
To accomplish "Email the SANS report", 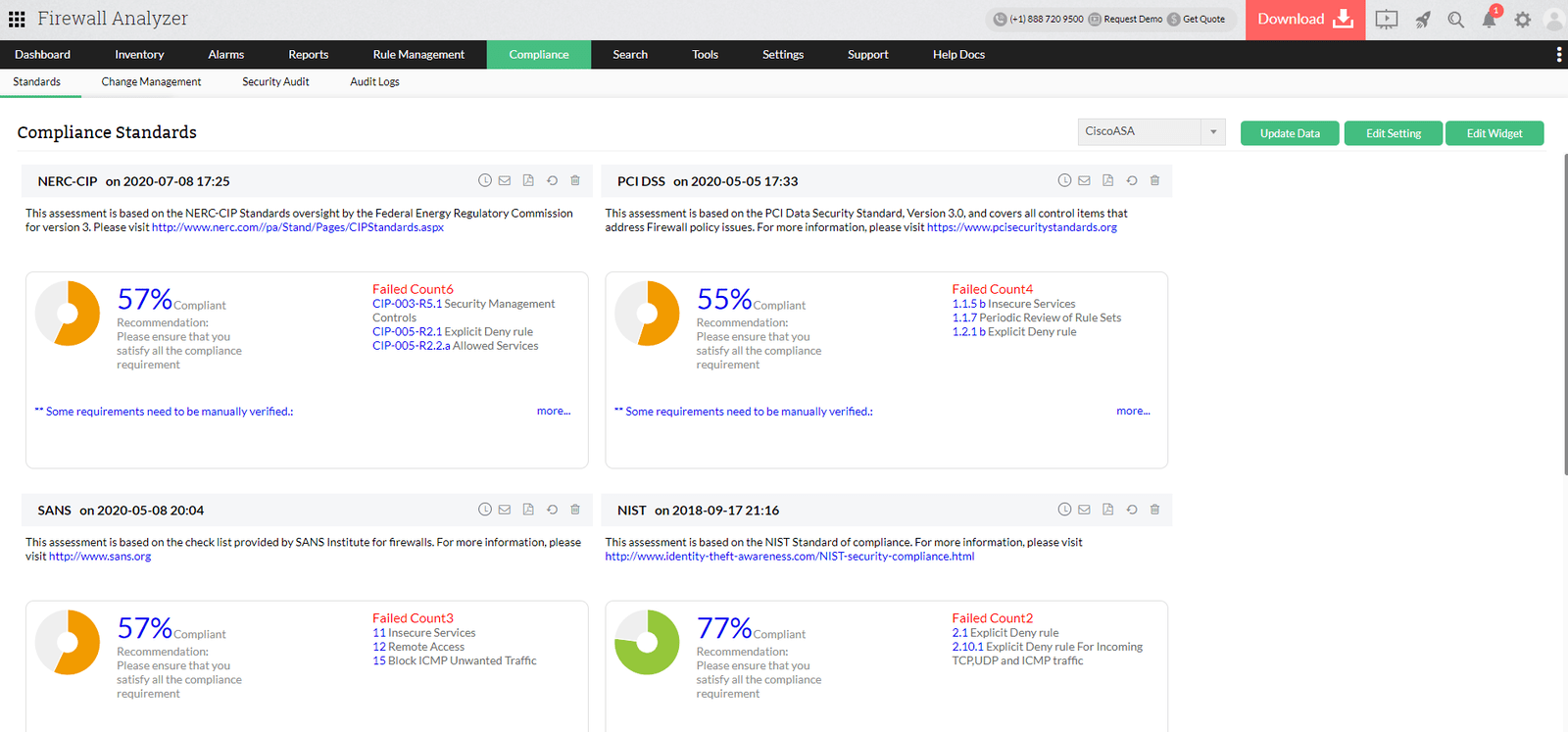I will point(505,510).
